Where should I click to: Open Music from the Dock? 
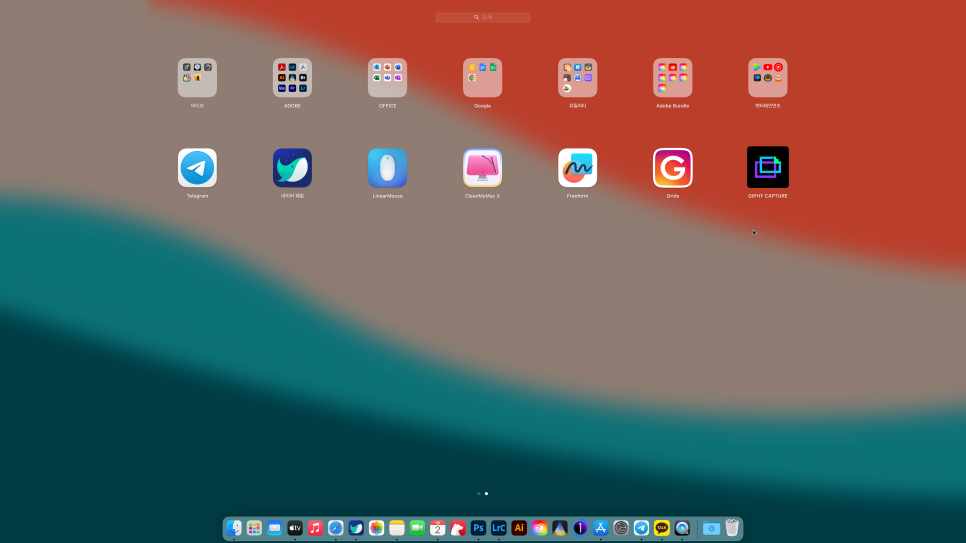(x=315, y=528)
